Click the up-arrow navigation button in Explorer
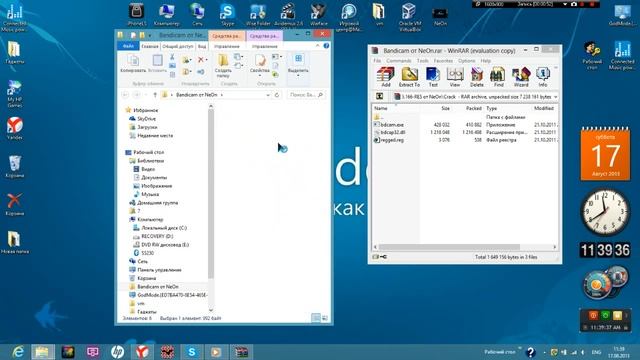The width and height of the screenshot is (640, 360). tap(155, 95)
